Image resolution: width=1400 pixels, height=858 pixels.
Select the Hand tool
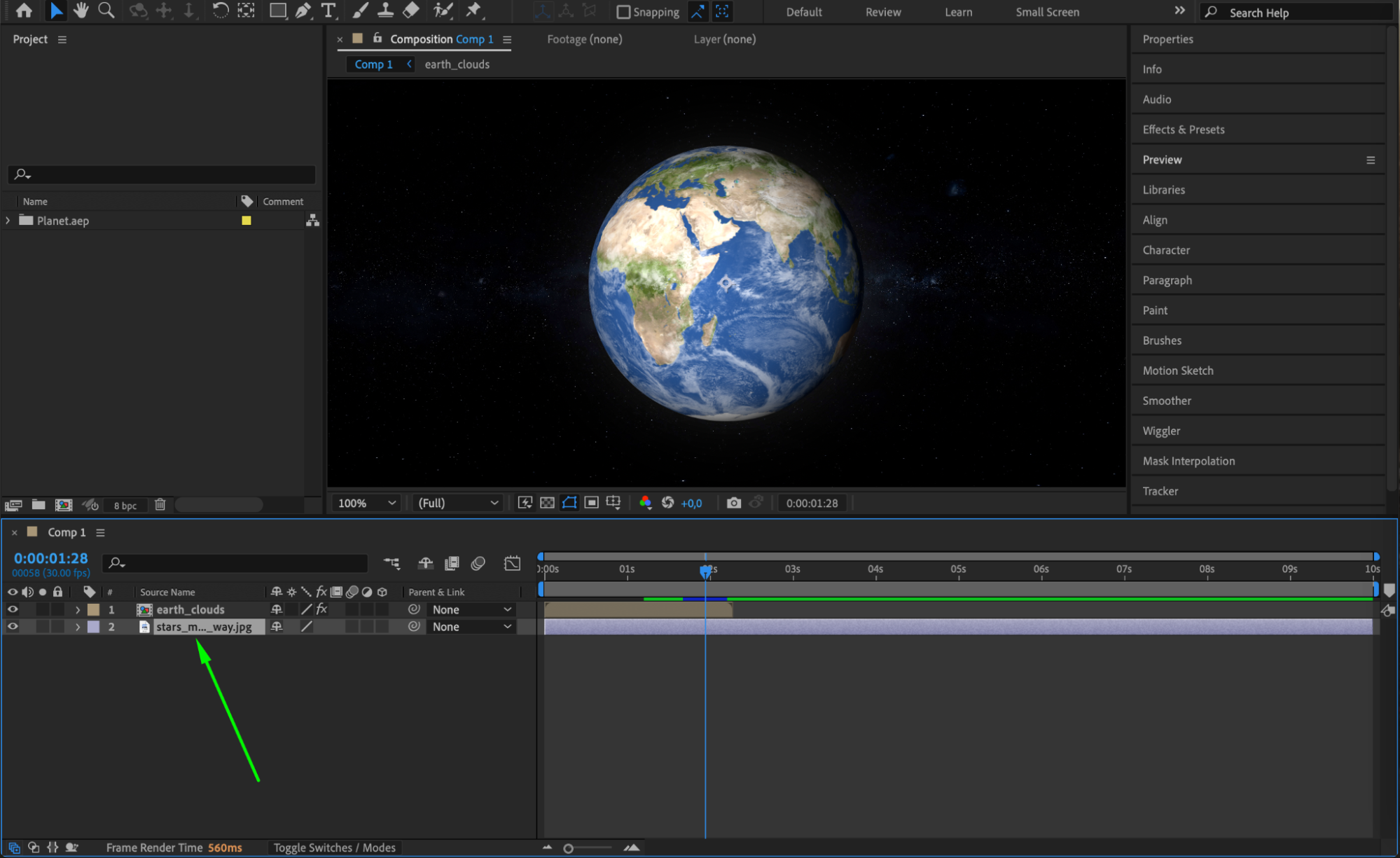point(81,11)
